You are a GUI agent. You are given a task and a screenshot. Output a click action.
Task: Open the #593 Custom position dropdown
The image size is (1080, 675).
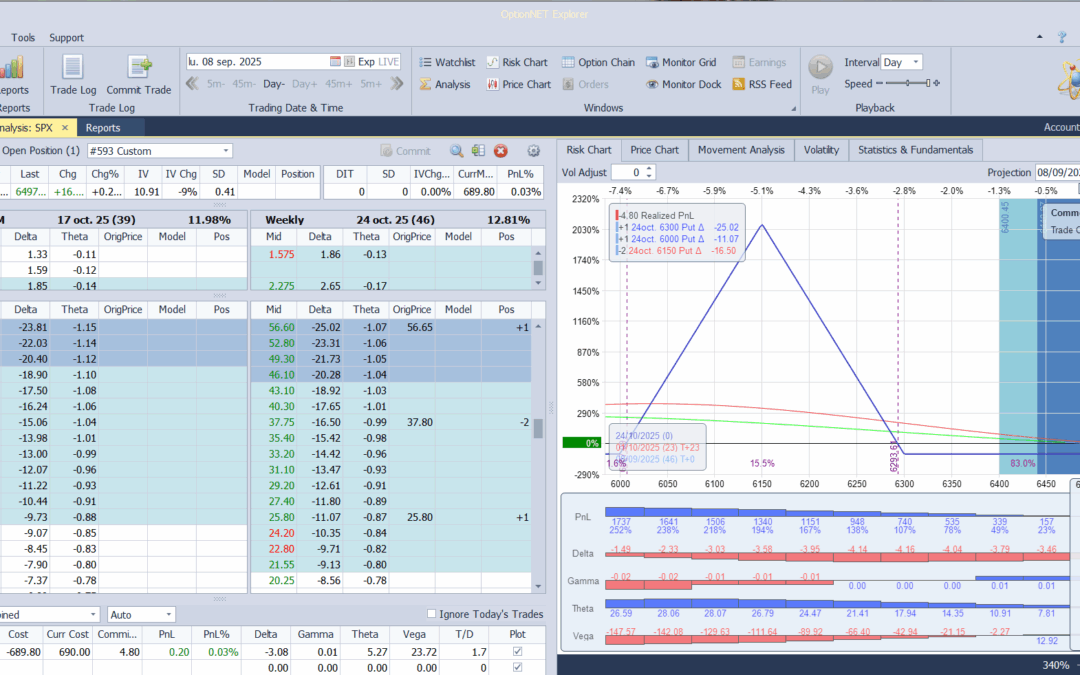coord(160,151)
